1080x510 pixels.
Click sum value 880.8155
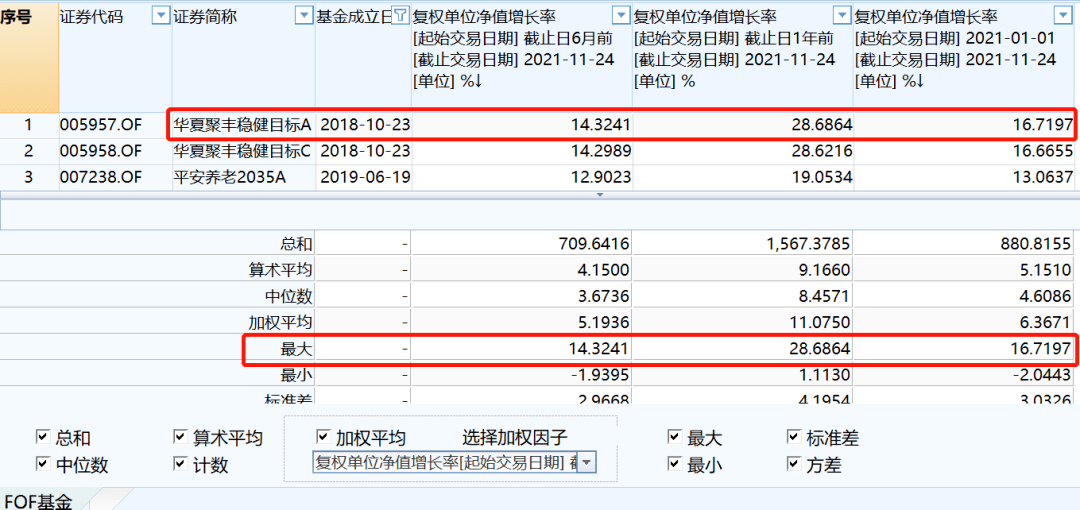point(1037,244)
